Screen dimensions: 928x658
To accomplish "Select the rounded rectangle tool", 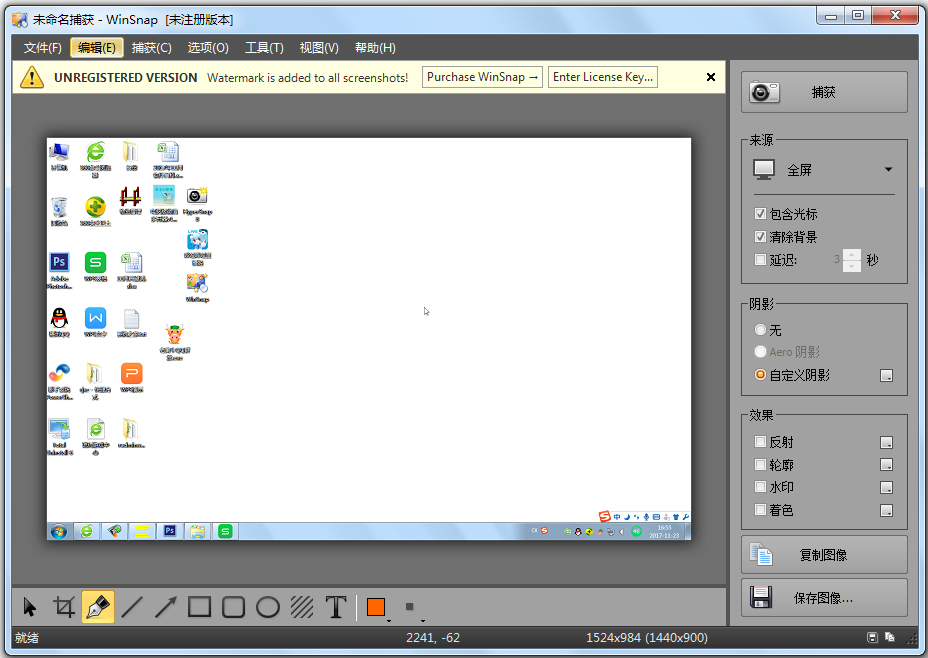I will click(234, 607).
